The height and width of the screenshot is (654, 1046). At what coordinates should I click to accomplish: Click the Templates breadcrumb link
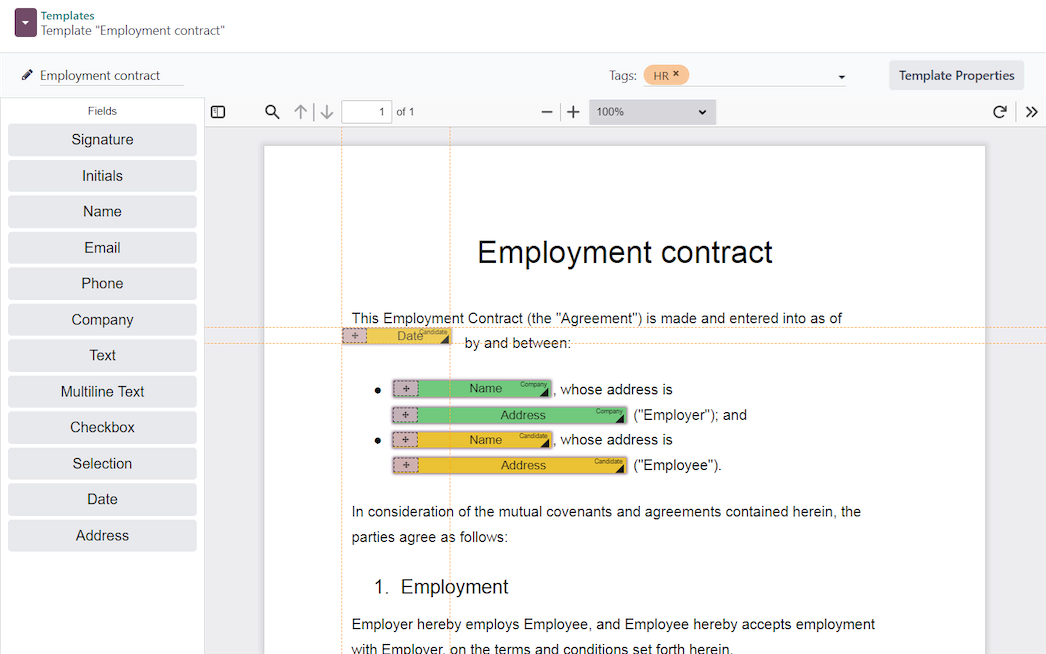click(68, 15)
